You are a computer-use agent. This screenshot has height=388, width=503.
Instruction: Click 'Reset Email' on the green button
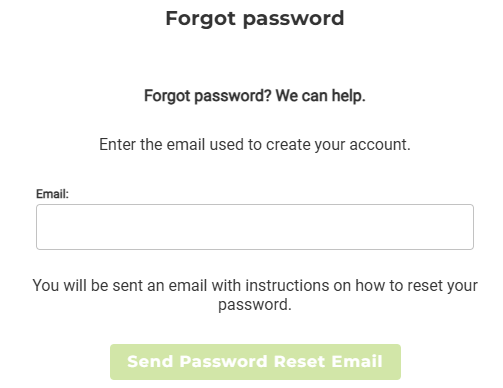pyautogui.click(x=328, y=362)
